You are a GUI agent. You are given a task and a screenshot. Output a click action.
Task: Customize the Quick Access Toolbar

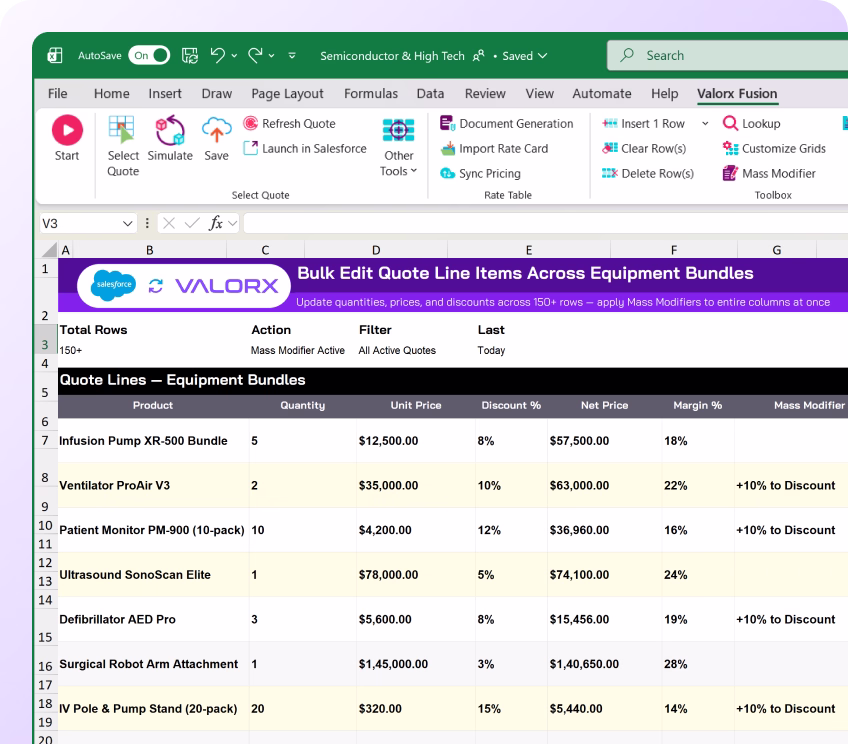292,56
